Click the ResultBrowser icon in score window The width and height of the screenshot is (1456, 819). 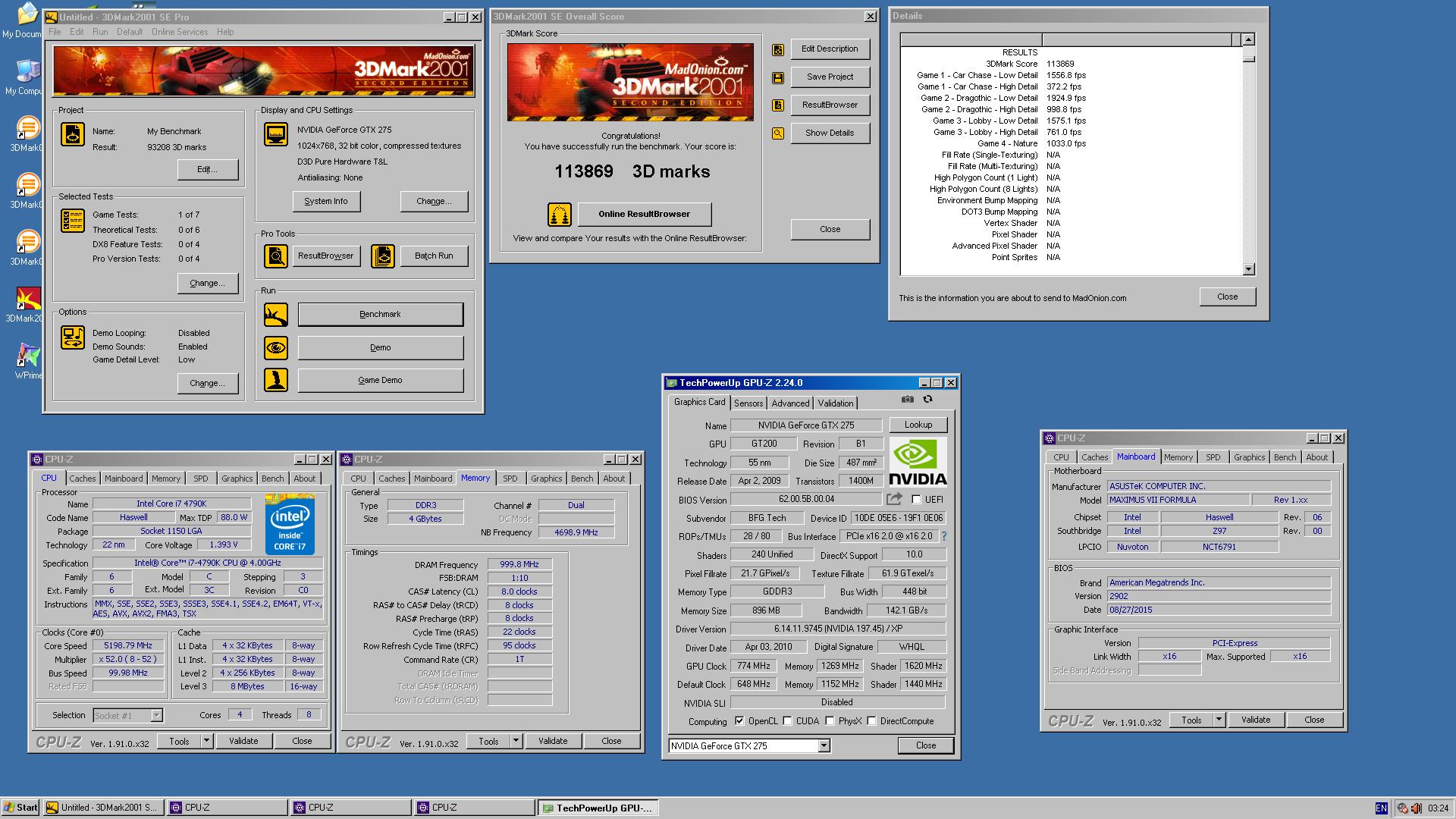(778, 105)
